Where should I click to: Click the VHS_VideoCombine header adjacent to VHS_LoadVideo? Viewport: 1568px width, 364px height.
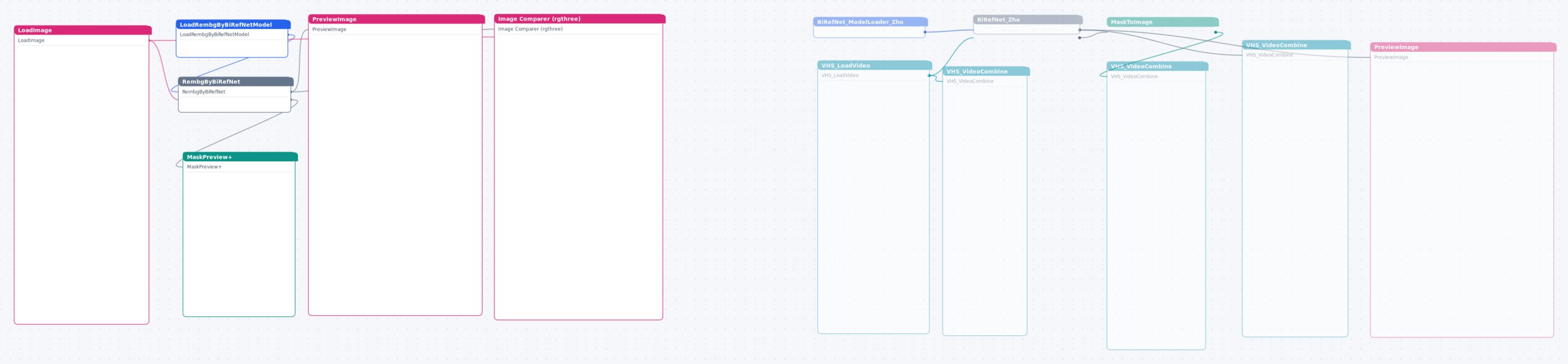[985, 71]
